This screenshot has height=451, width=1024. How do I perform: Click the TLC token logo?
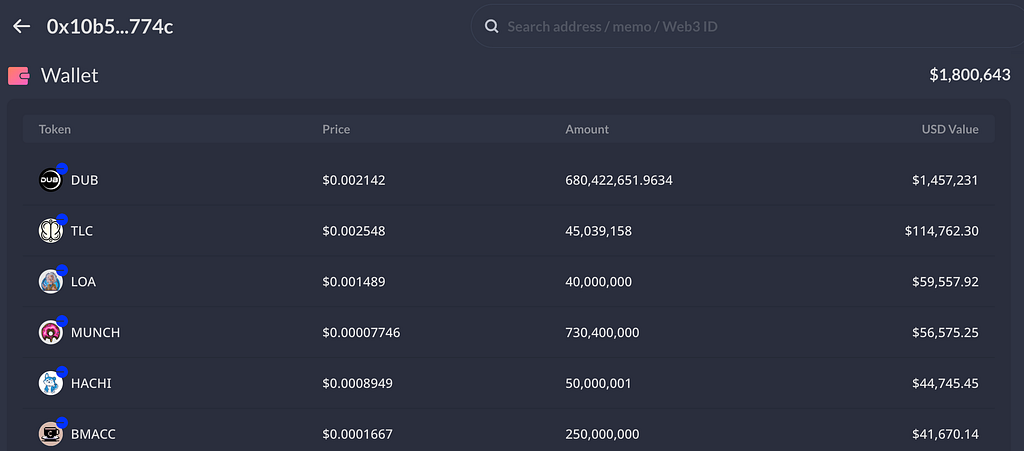pos(50,231)
